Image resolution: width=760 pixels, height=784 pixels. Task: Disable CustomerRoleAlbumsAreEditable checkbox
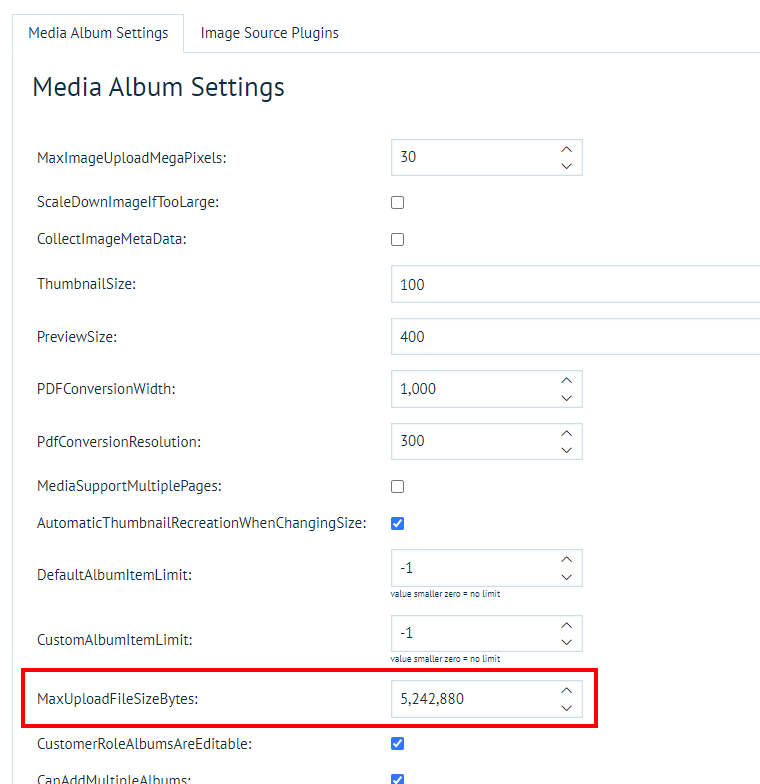pos(397,744)
